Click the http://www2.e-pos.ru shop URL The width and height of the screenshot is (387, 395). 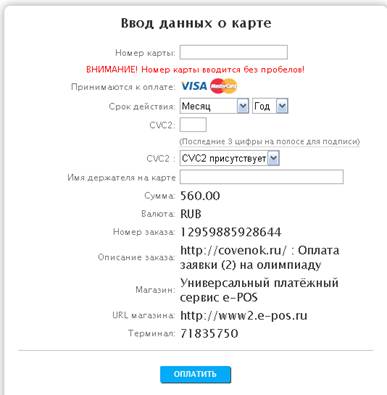coord(244,315)
